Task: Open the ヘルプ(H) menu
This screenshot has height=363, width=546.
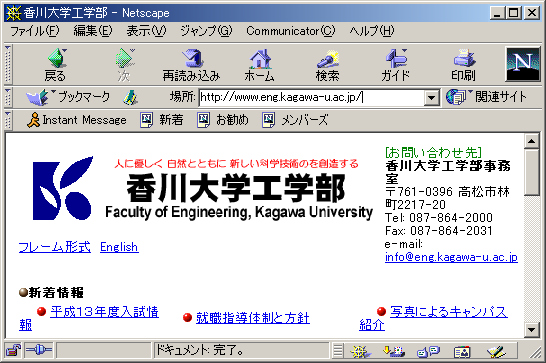Action: point(372,31)
